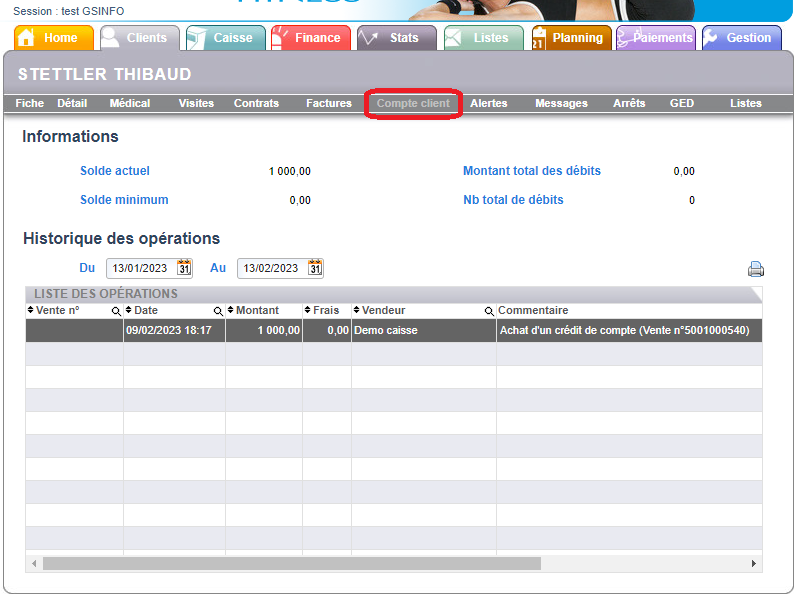Screen dimensions: 794x594
Task: Open calendar picker for the Au date
Action: tap(315, 268)
